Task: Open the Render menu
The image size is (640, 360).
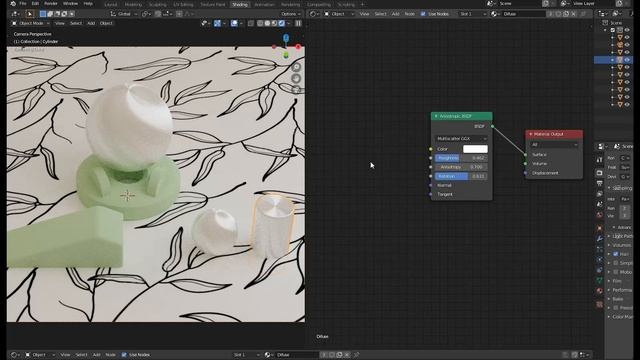Action: pos(51,4)
